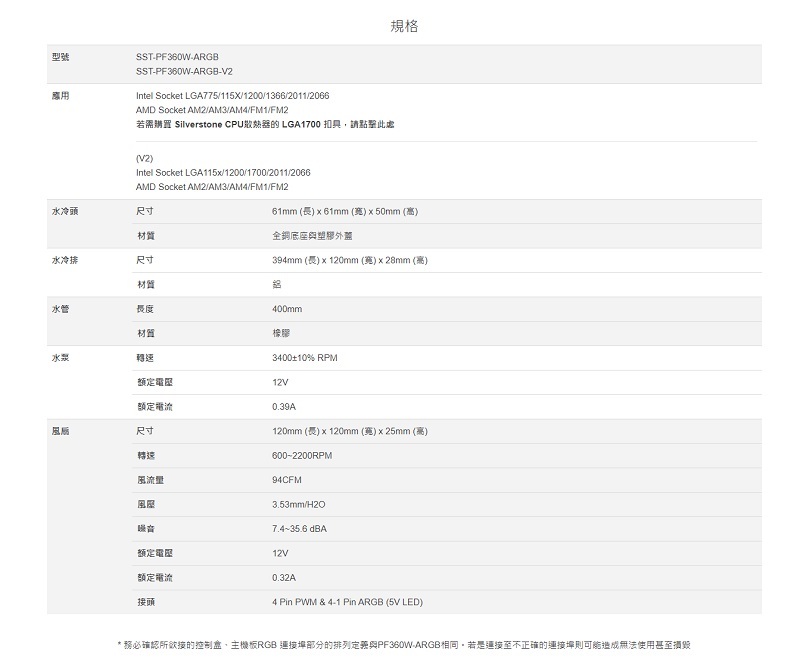800x660 pixels.
Task: Click the 水冷頭 category label
Action: (x=65, y=212)
